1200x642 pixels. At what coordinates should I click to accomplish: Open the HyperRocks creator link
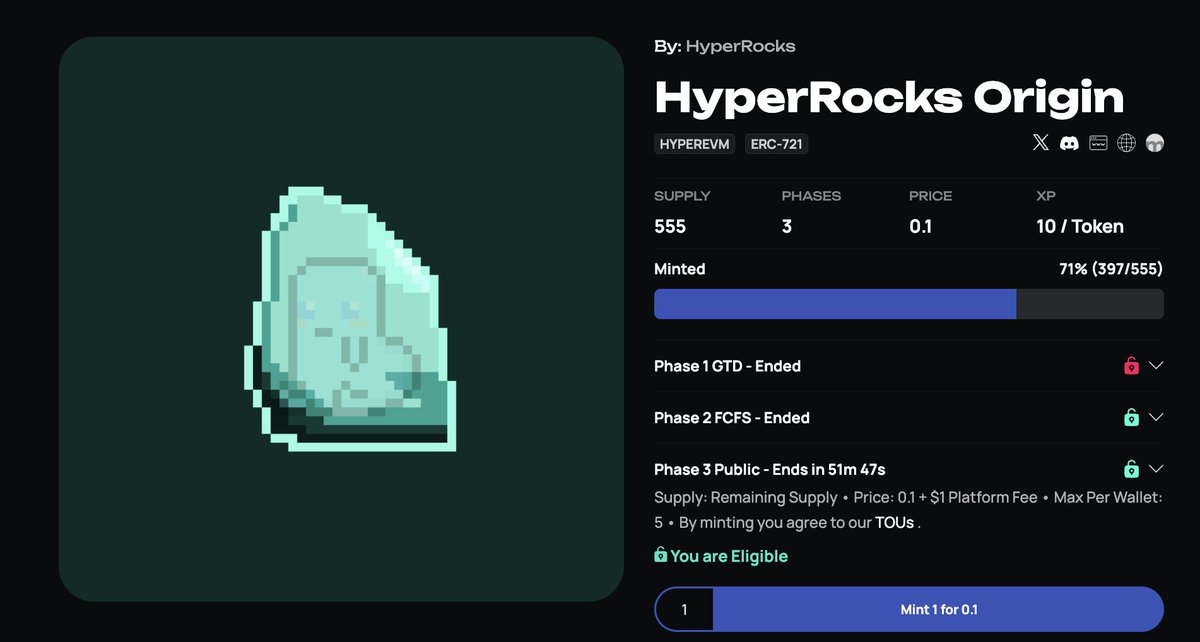pyautogui.click(x=741, y=46)
